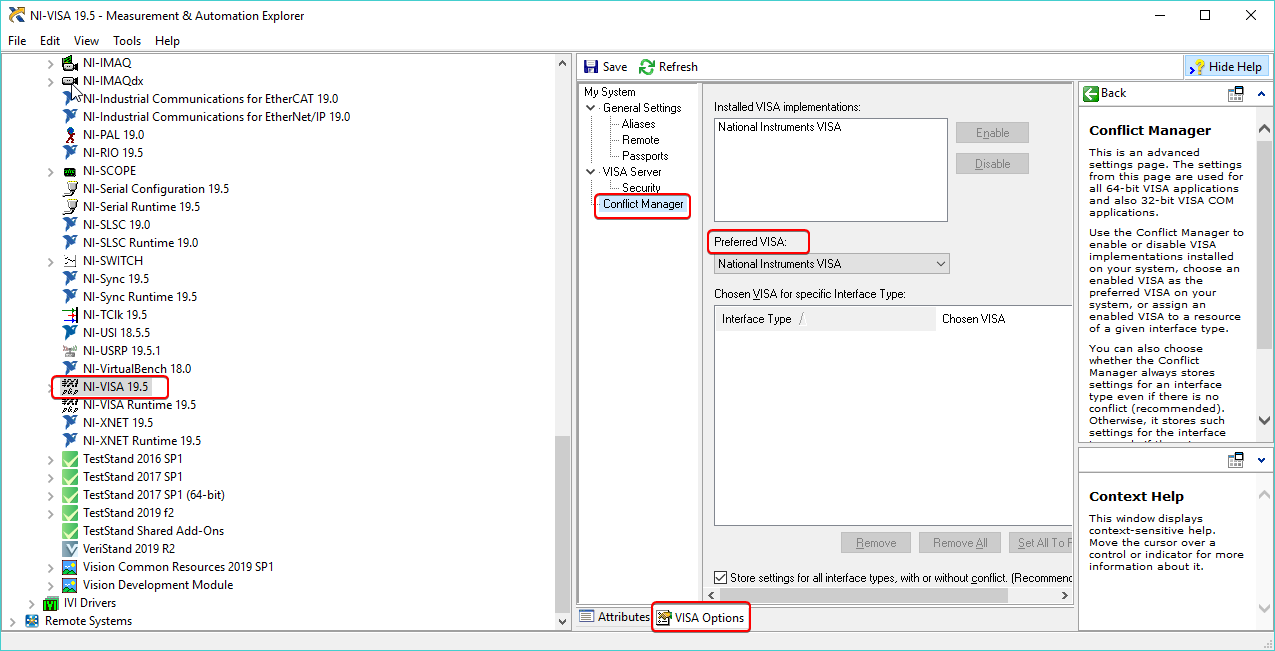The height and width of the screenshot is (651, 1275).
Task: Sort by Interface Type column header
Action: click(756, 319)
